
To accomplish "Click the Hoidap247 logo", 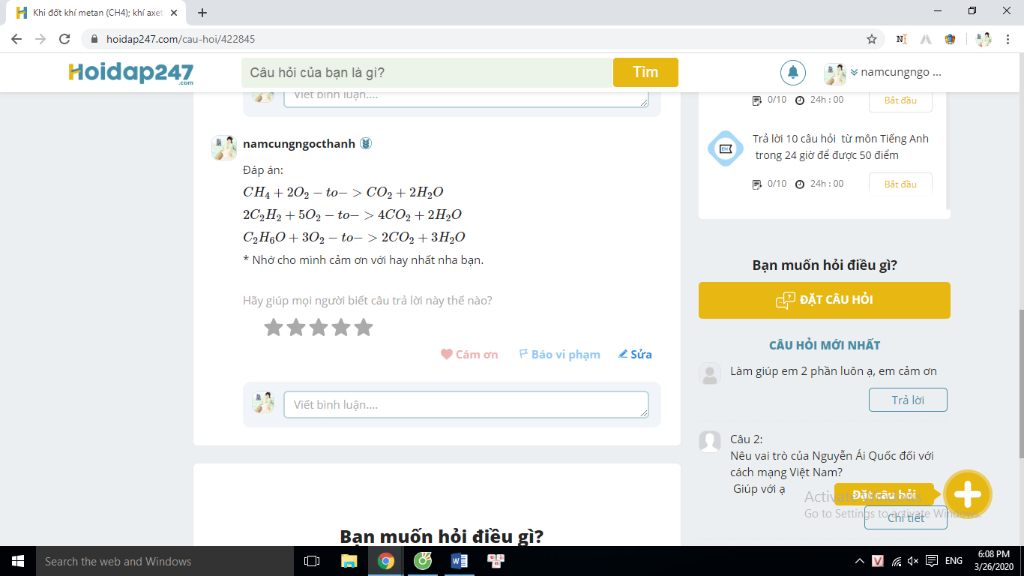I will click(x=131, y=73).
